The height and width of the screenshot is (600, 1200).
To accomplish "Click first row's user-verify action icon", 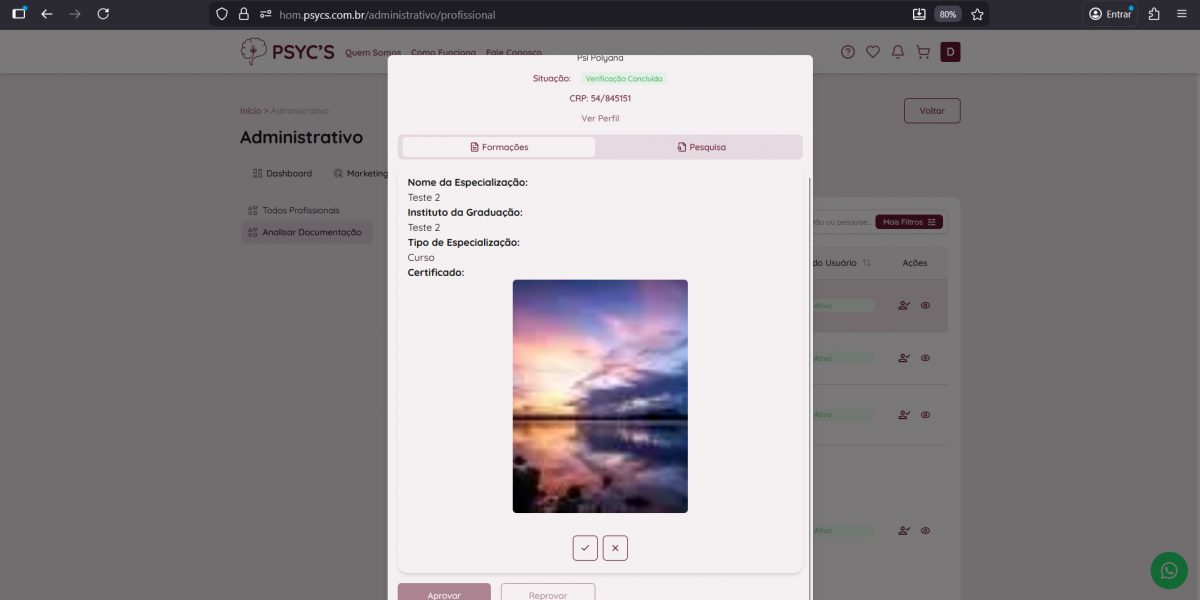I will [904, 306].
